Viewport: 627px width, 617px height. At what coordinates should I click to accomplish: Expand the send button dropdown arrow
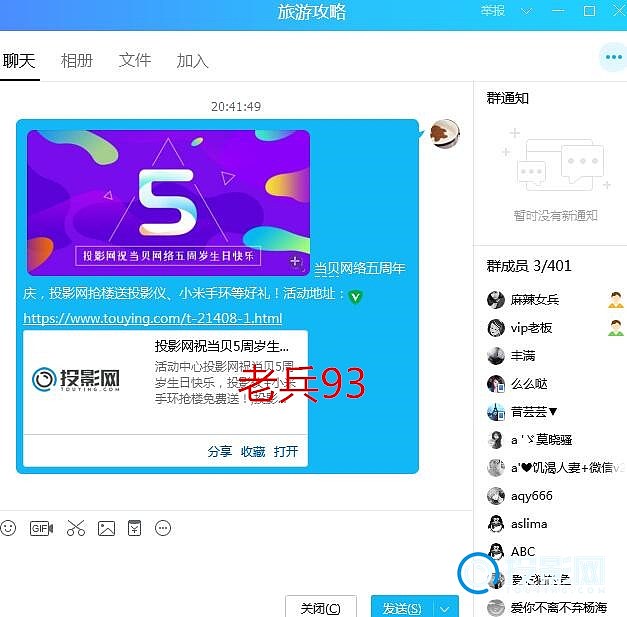(x=446, y=607)
